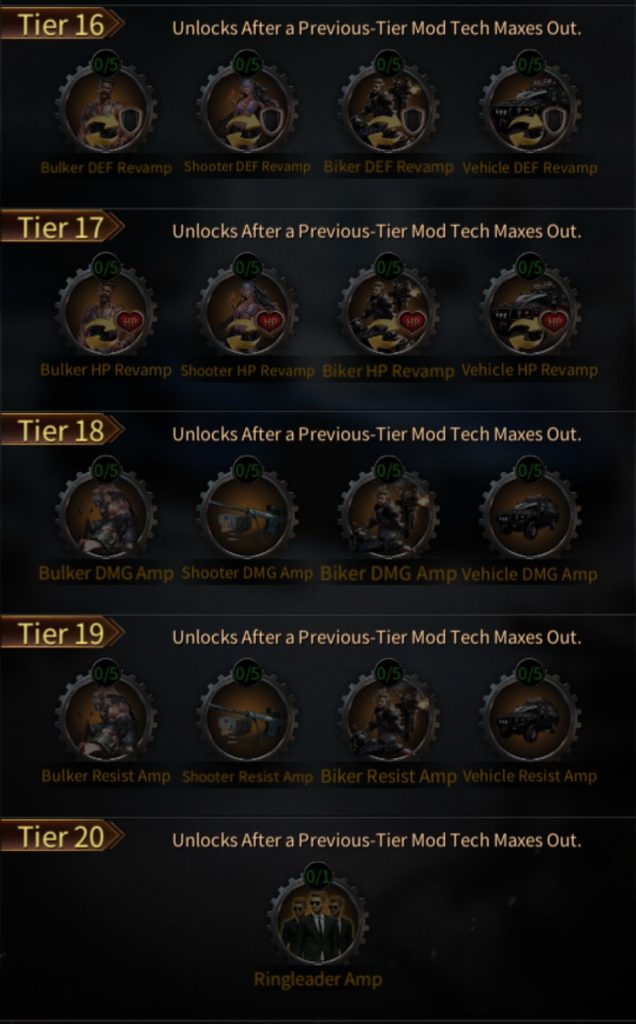
Task: Select the Bulker DEF Revamp icon
Action: (x=106, y=106)
